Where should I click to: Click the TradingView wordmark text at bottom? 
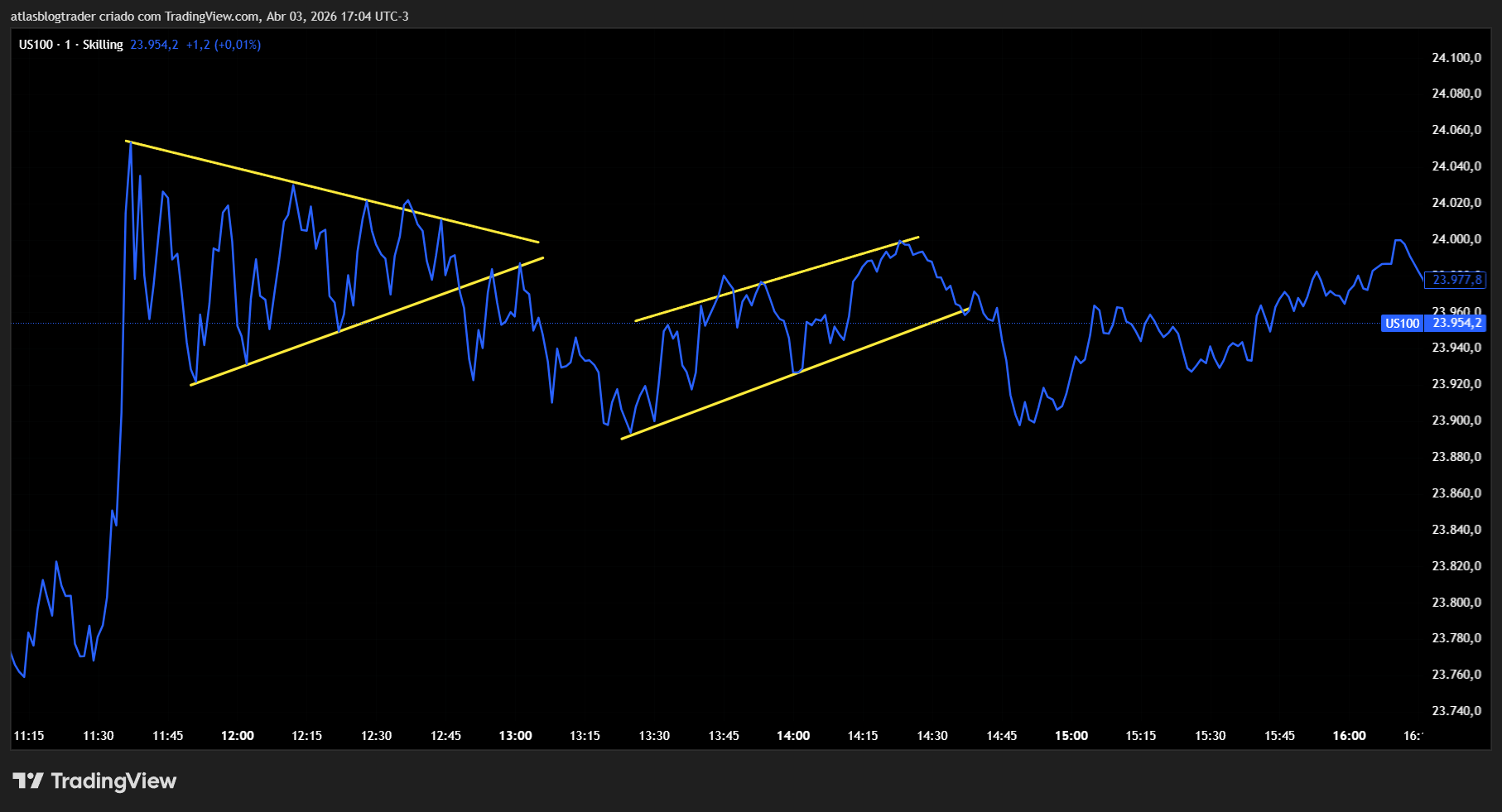point(113,781)
